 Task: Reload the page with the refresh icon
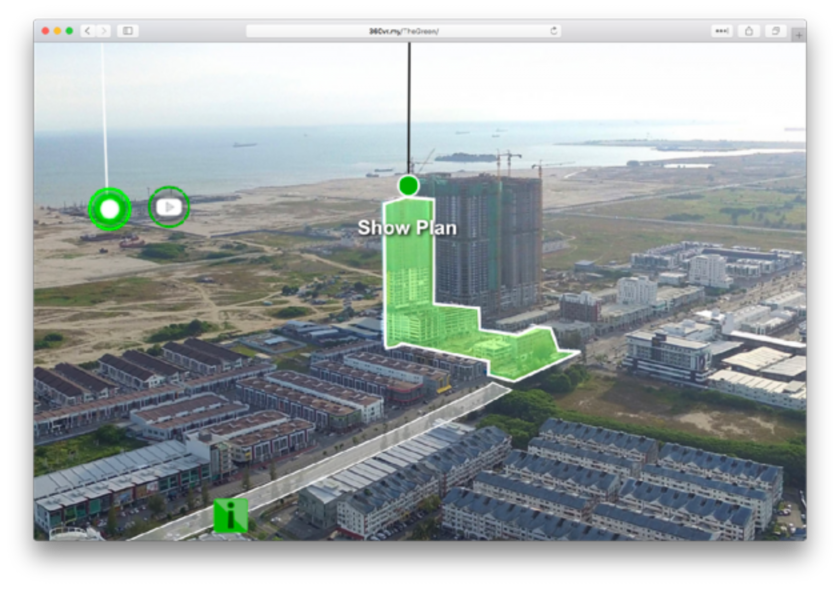[553, 31]
